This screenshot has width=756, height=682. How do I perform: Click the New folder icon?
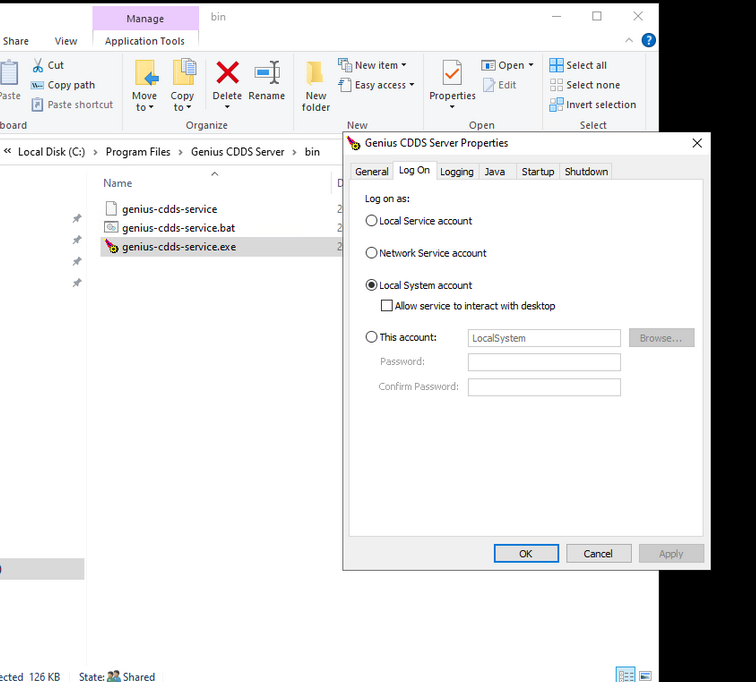coord(315,73)
